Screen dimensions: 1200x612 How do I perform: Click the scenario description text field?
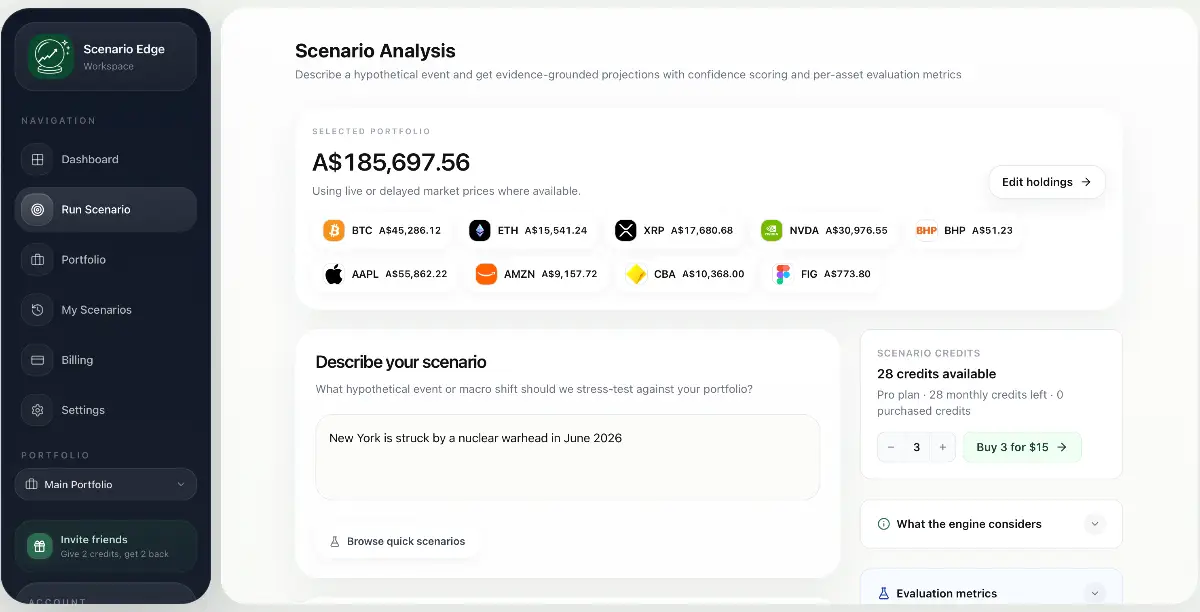pos(567,457)
